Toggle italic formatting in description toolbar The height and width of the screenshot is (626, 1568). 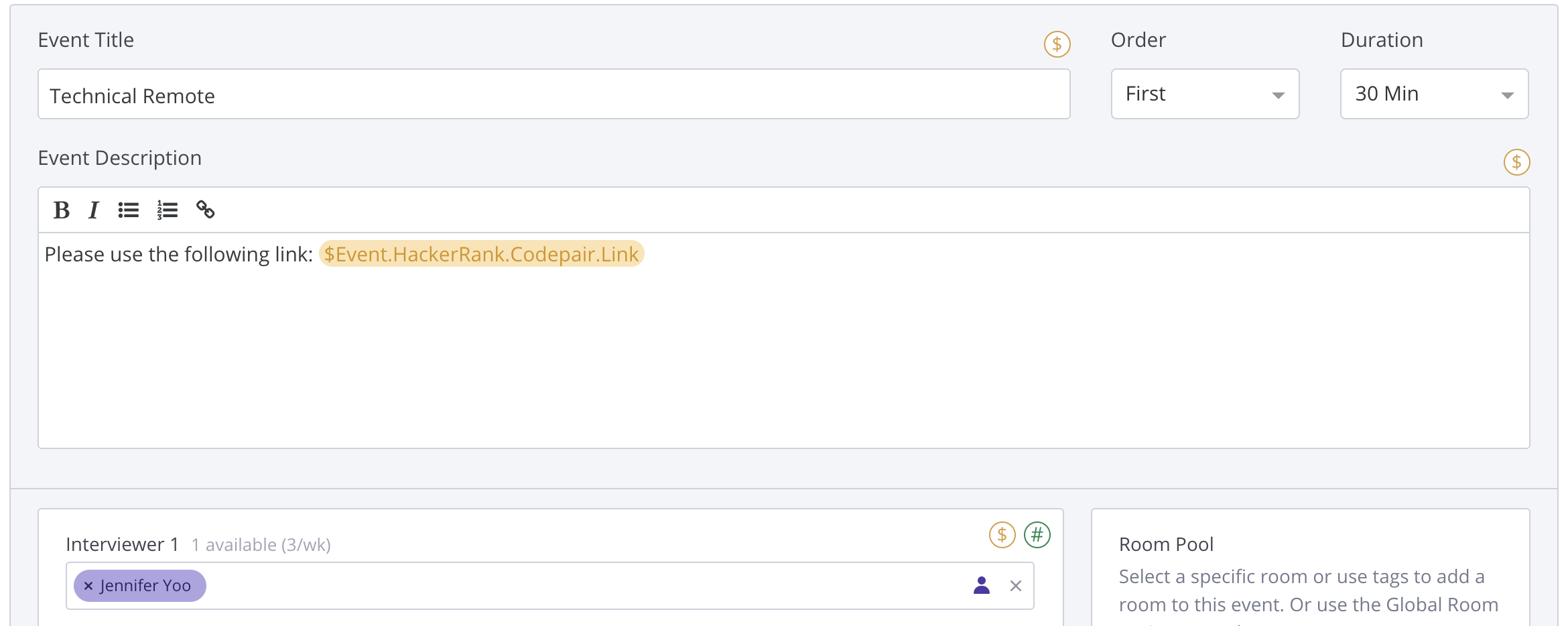tap(94, 210)
